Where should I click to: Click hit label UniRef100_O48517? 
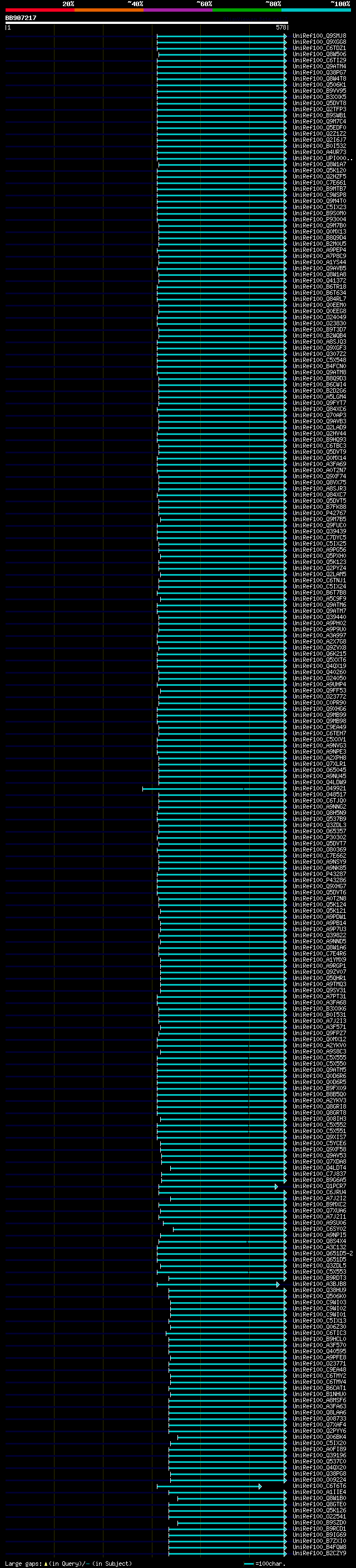(x=319, y=794)
